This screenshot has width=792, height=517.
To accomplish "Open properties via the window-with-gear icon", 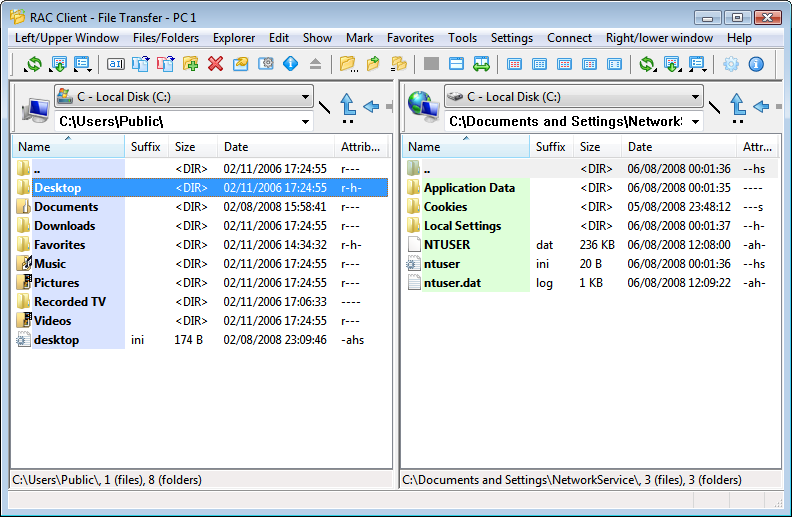I will tap(266, 64).
